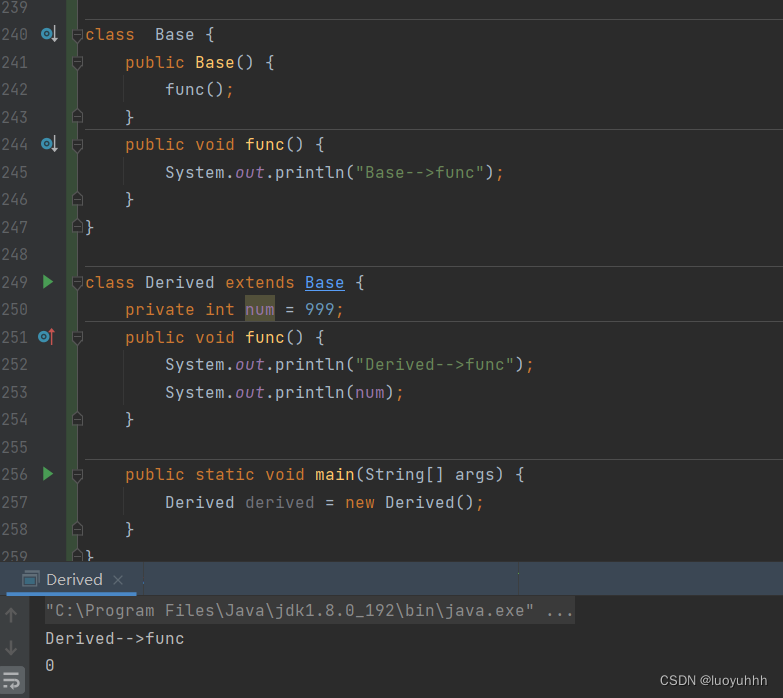The width and height of the screenshot is (783, 698).
Task: Click func() call inside Base constructor
Action: click(195, 90)
